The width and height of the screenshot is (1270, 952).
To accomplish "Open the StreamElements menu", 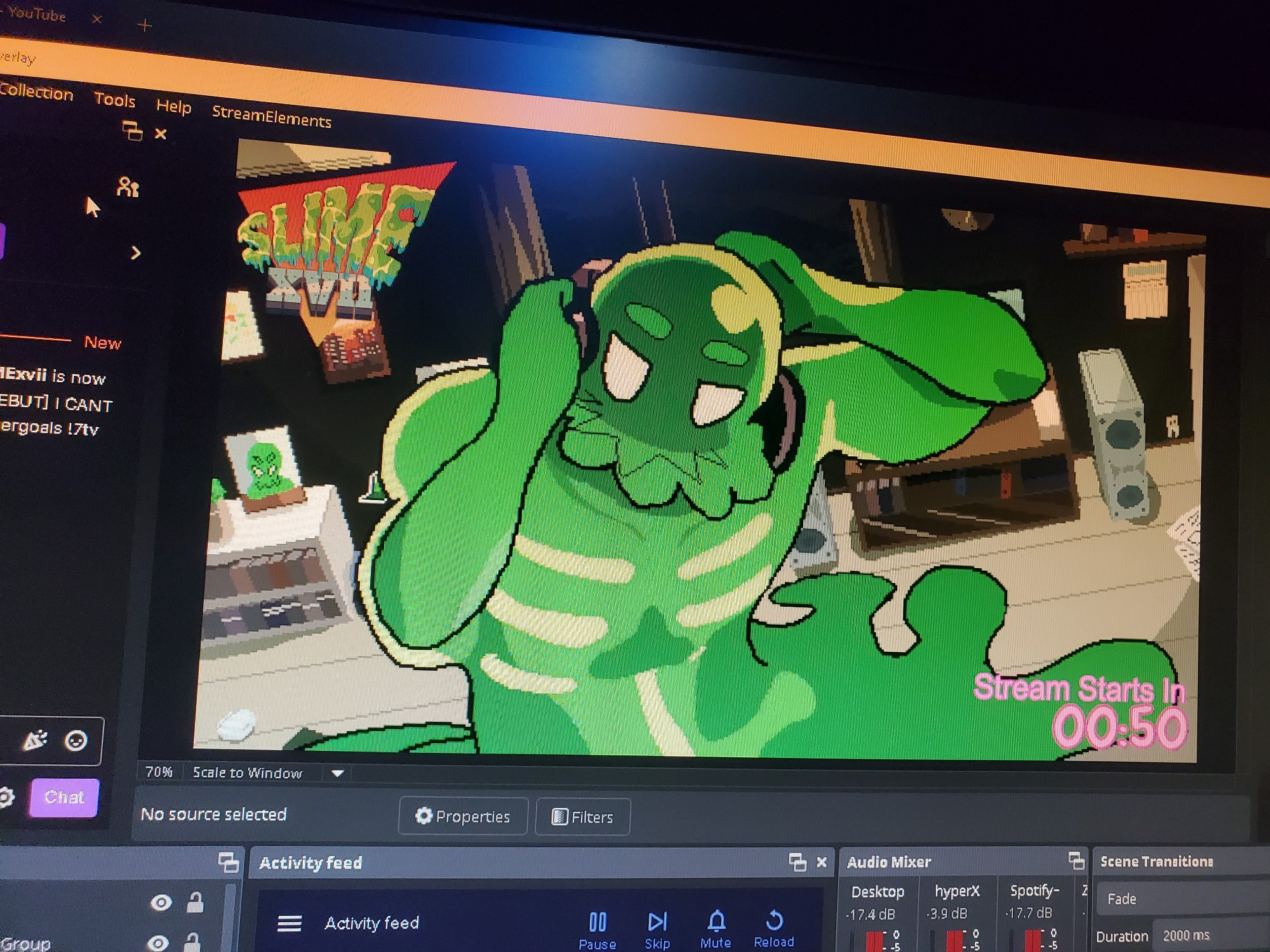I will point(271,117).
